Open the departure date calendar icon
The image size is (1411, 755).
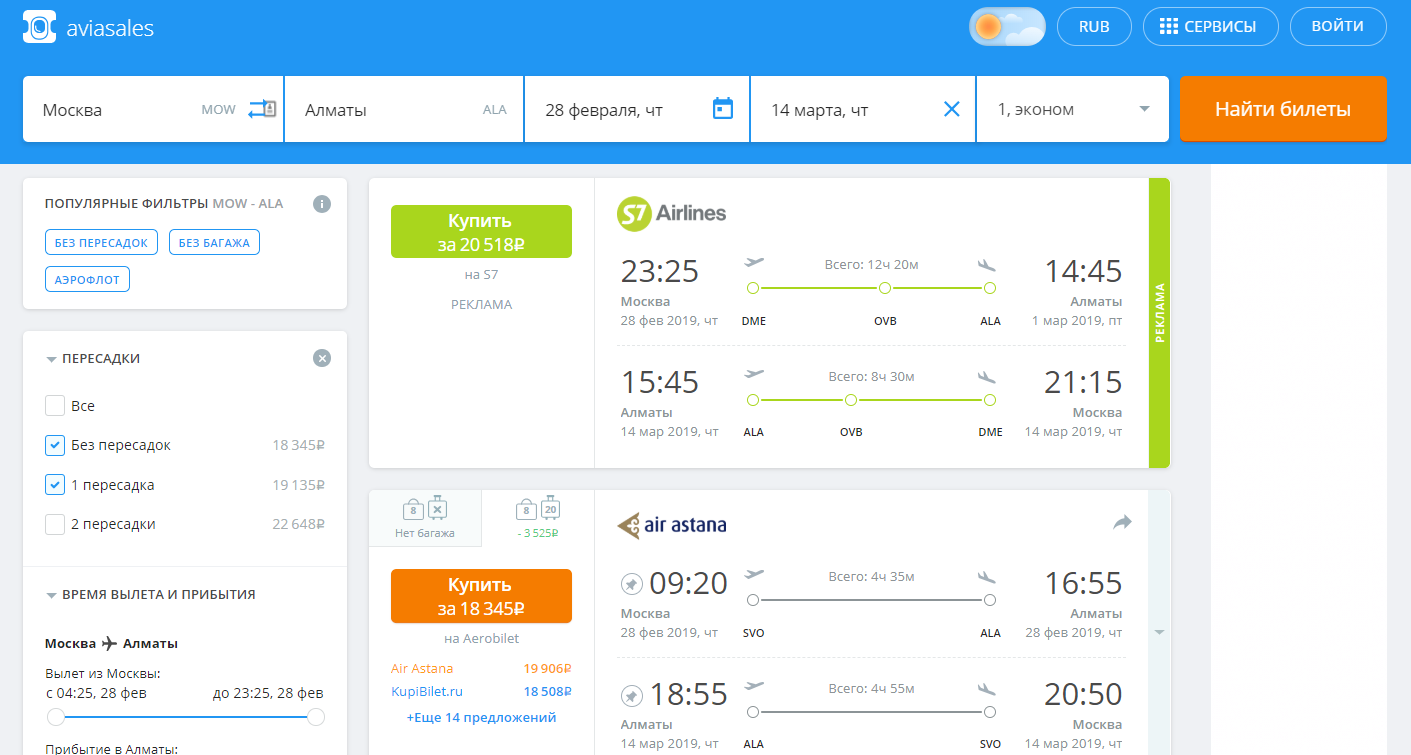pos(722,109)
